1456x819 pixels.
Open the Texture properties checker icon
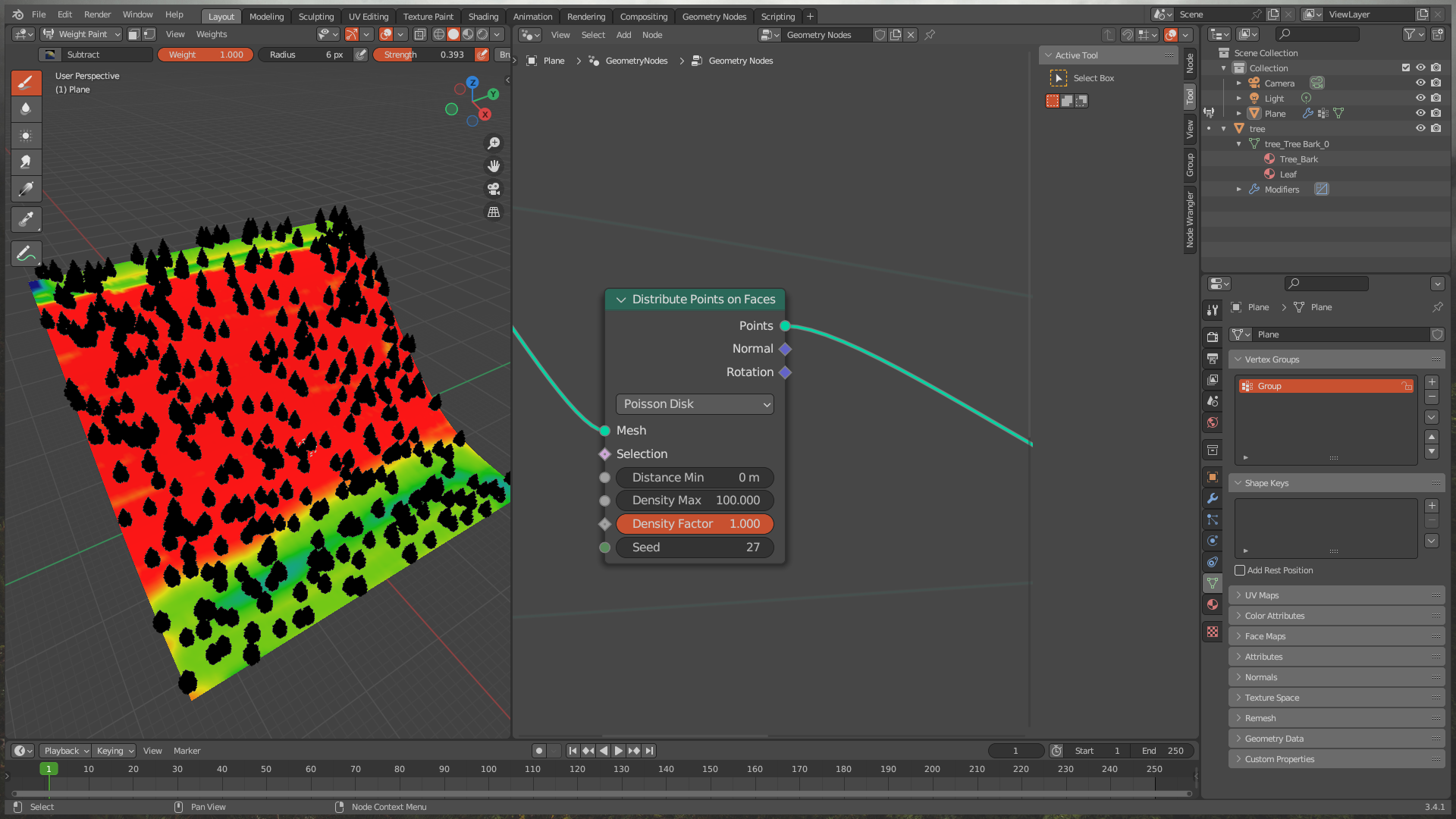coord(1213,632)
